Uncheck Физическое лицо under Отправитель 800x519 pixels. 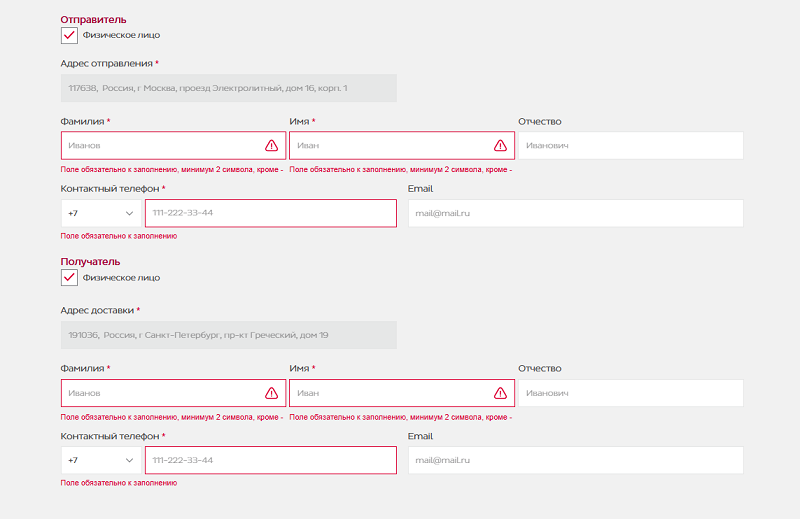69,35
